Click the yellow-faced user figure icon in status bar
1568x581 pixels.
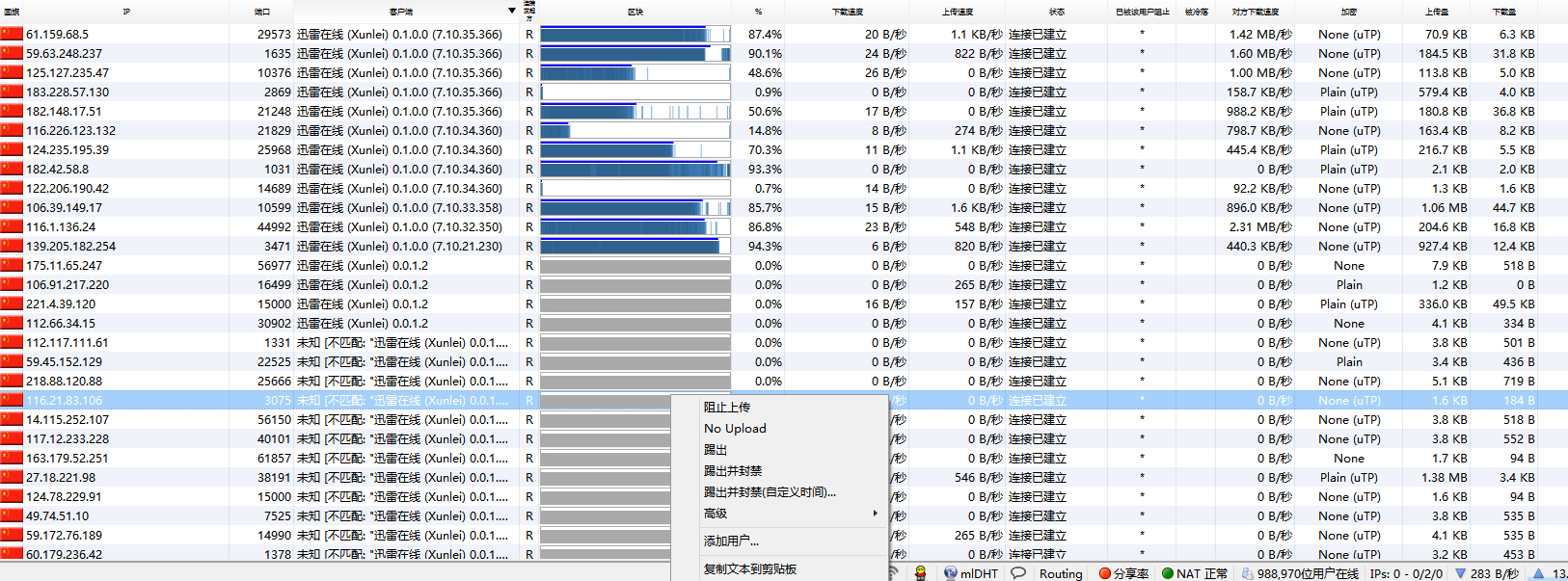coord(921,573)
